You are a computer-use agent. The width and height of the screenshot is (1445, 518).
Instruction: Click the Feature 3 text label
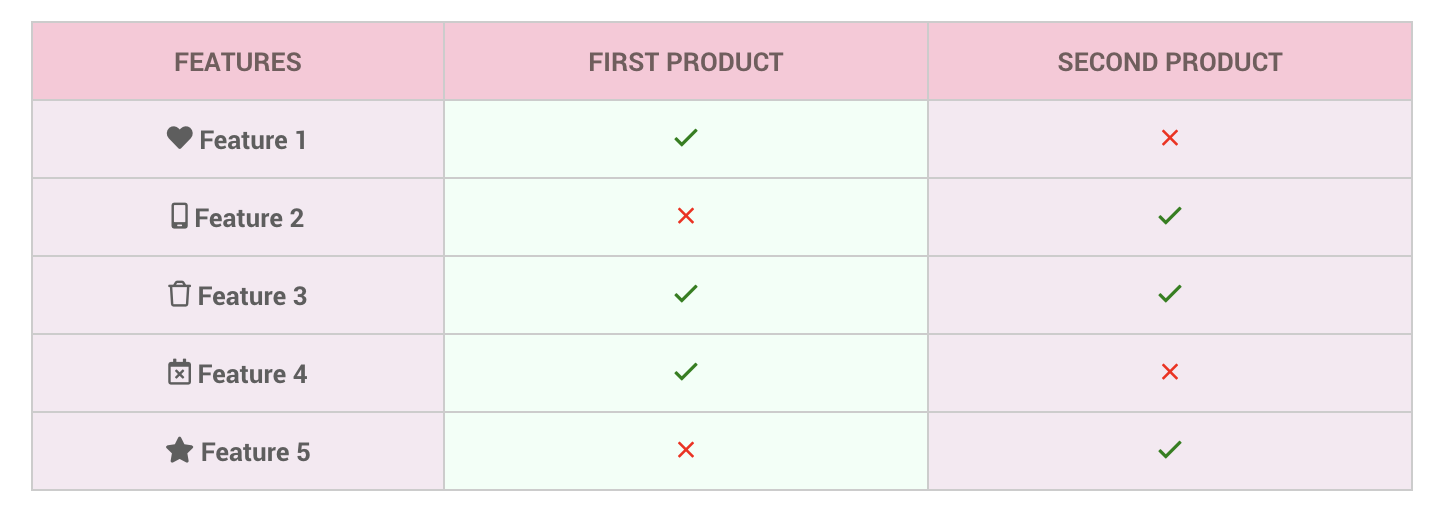pyautogui.click(x=252, y=296)
